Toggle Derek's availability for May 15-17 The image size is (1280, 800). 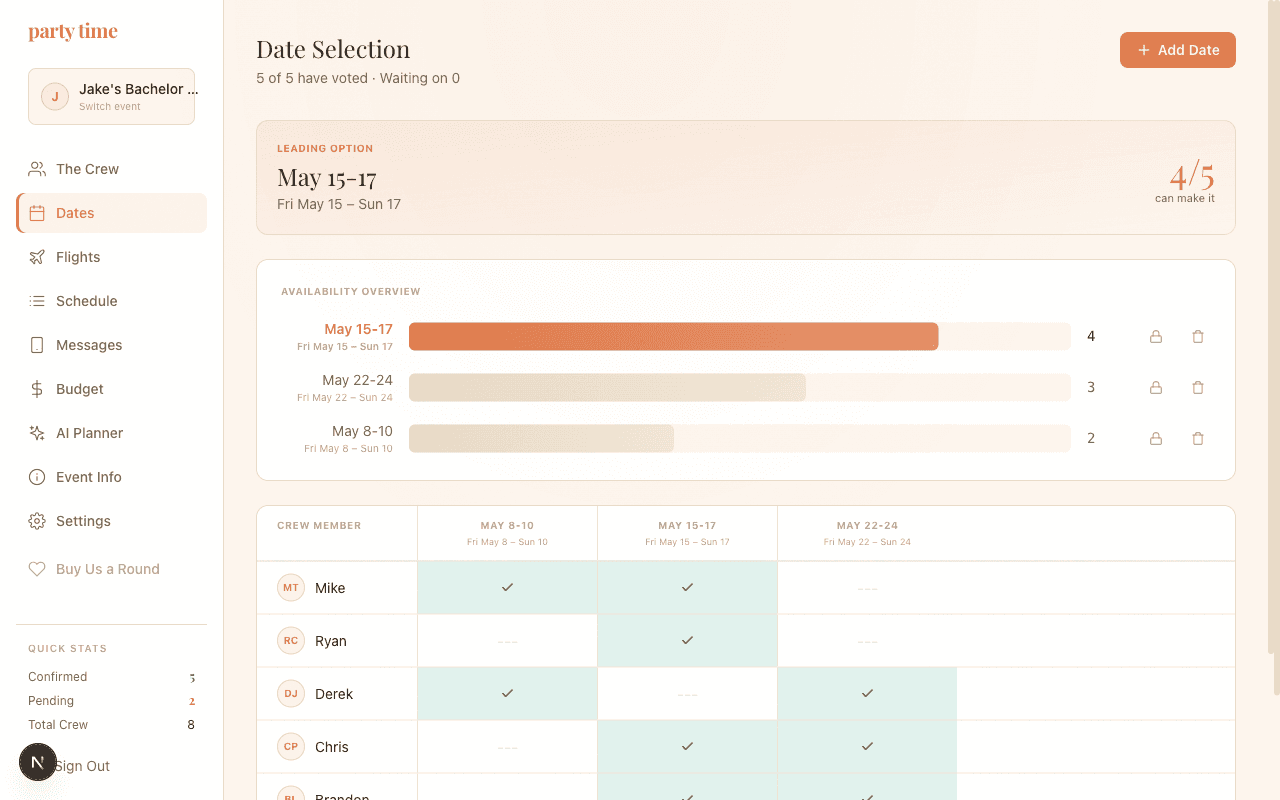pyautogui.click(x=687, y=694)
